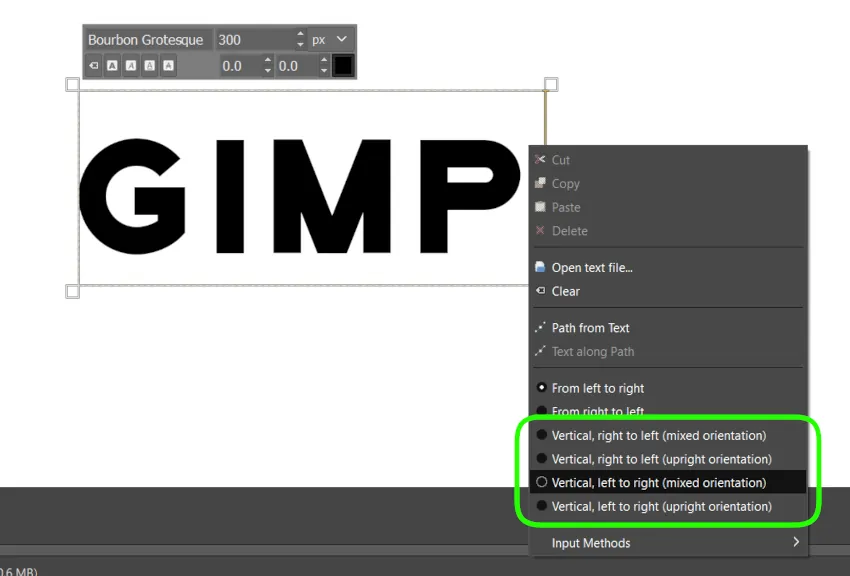Image resolution: width=850 pixels, height=576 pixels.
Task: Select Vertical, left to right (upright orientation)
Action: coord(661,507)
